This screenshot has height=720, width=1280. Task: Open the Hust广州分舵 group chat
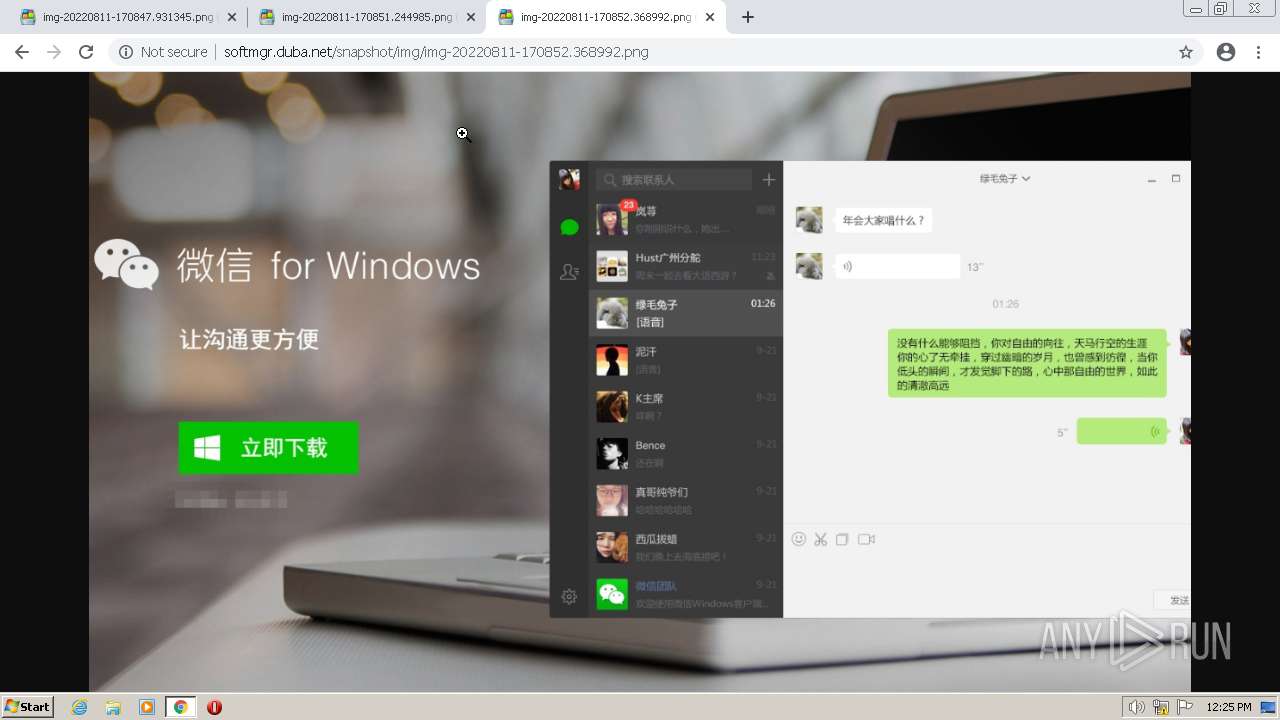(x=686, y=266)
